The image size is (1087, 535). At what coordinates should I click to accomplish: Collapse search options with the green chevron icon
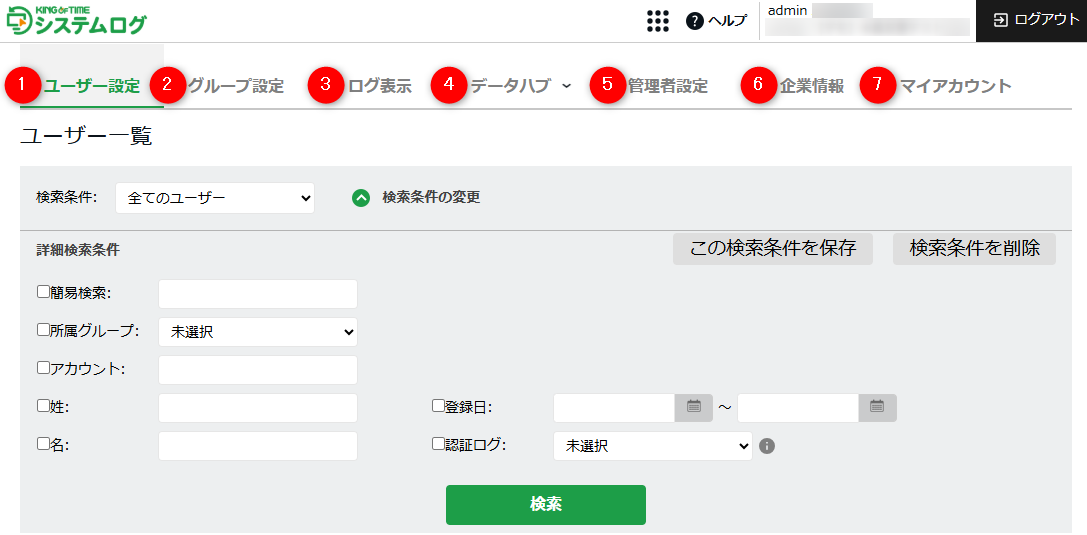pos(360,198)
